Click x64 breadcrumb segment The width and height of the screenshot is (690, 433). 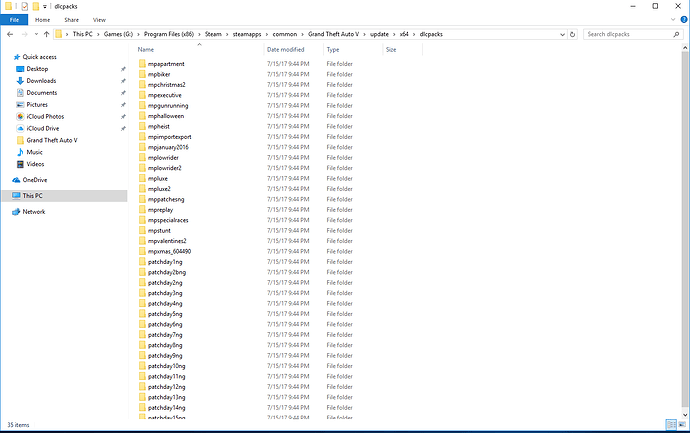(x=404, y=34)
